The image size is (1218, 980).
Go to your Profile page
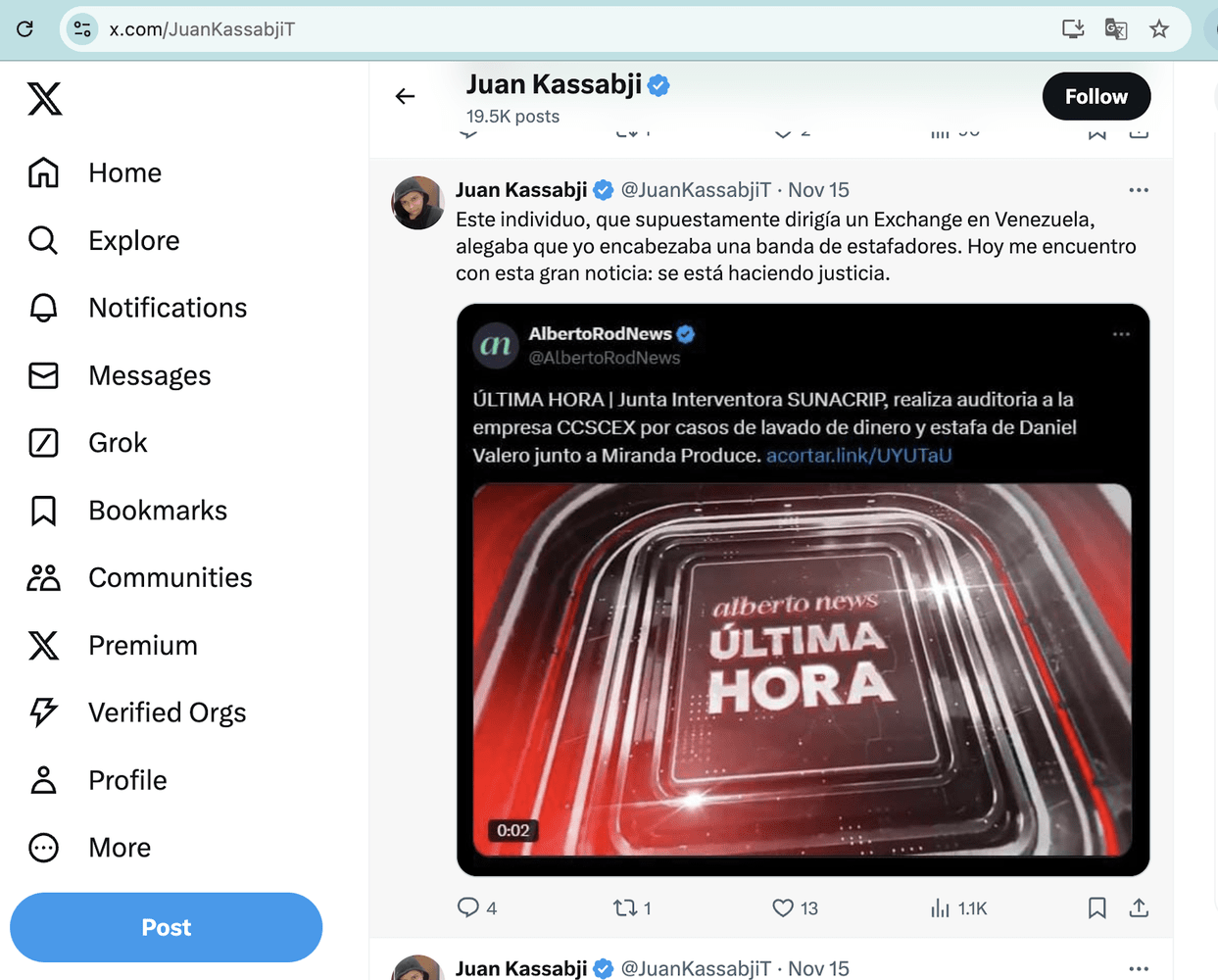point(127,780)
